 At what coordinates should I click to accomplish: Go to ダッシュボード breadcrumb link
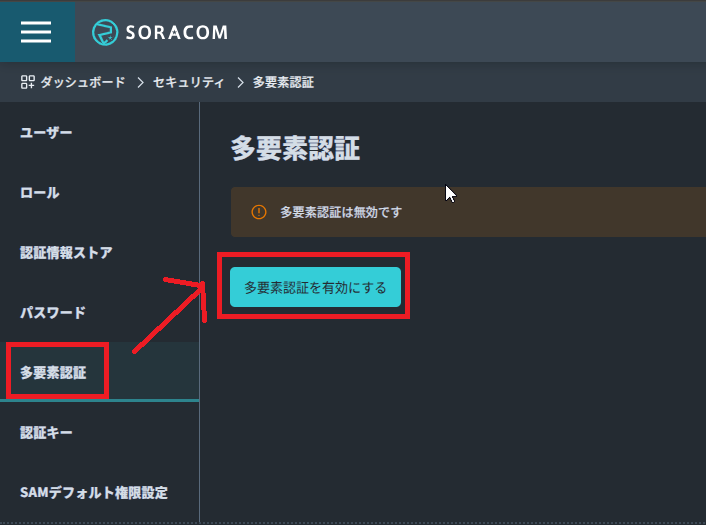83,82
